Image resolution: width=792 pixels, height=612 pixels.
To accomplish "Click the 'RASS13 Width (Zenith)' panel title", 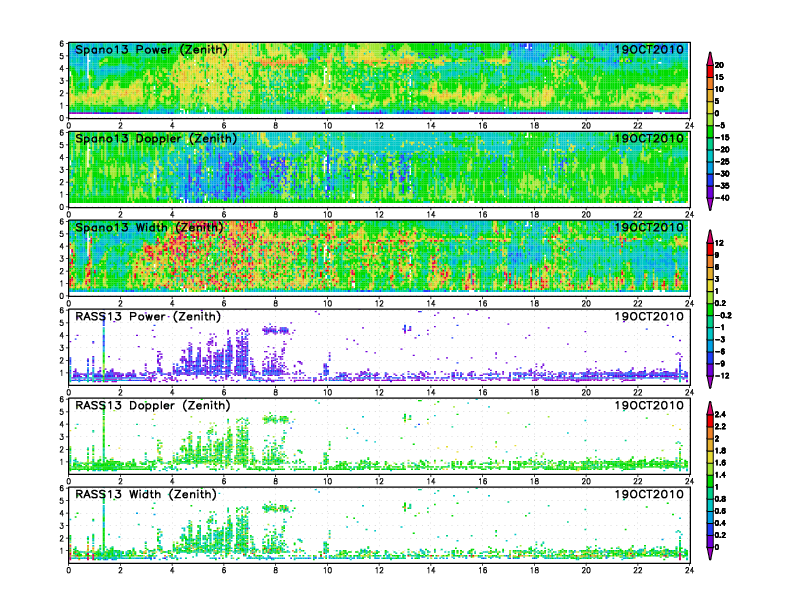I will (146, 494).
